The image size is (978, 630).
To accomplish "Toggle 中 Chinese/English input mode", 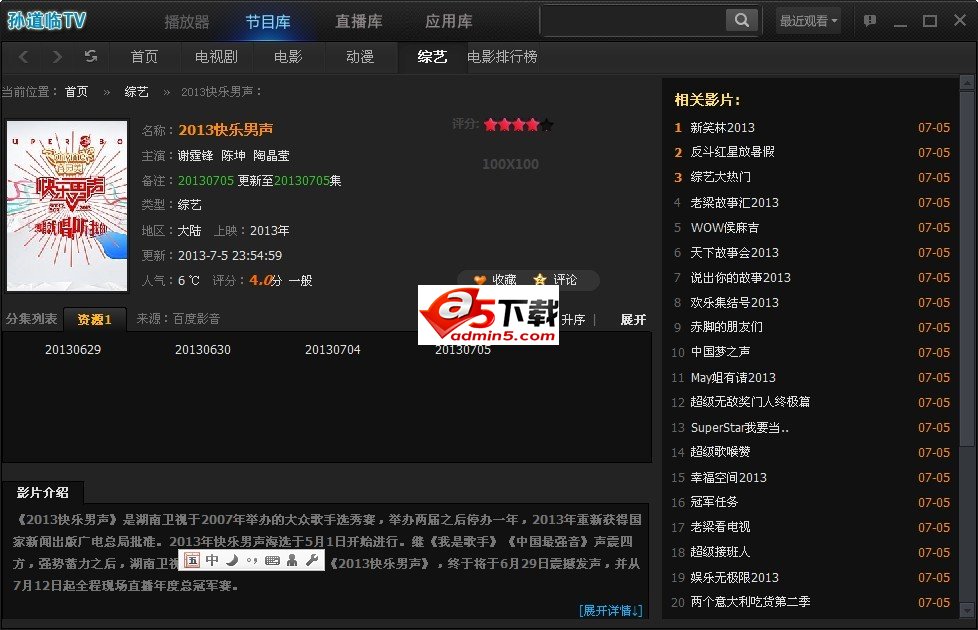I will pyautogui.click(x=211, y=560).
